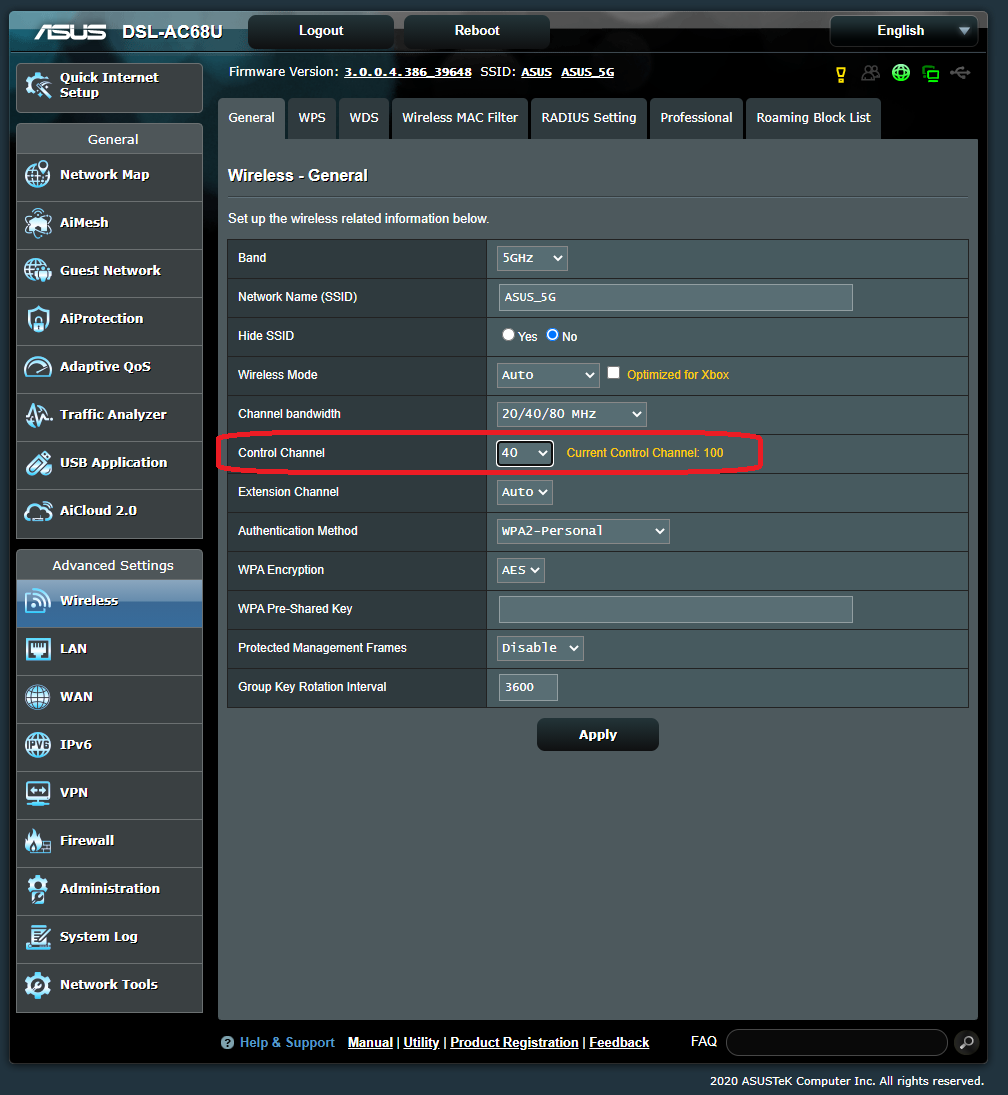Click the AiProtection shield lock icon
This screenshot has width=1008, height=1095.
pyautogui.click(x=38, y=318)
